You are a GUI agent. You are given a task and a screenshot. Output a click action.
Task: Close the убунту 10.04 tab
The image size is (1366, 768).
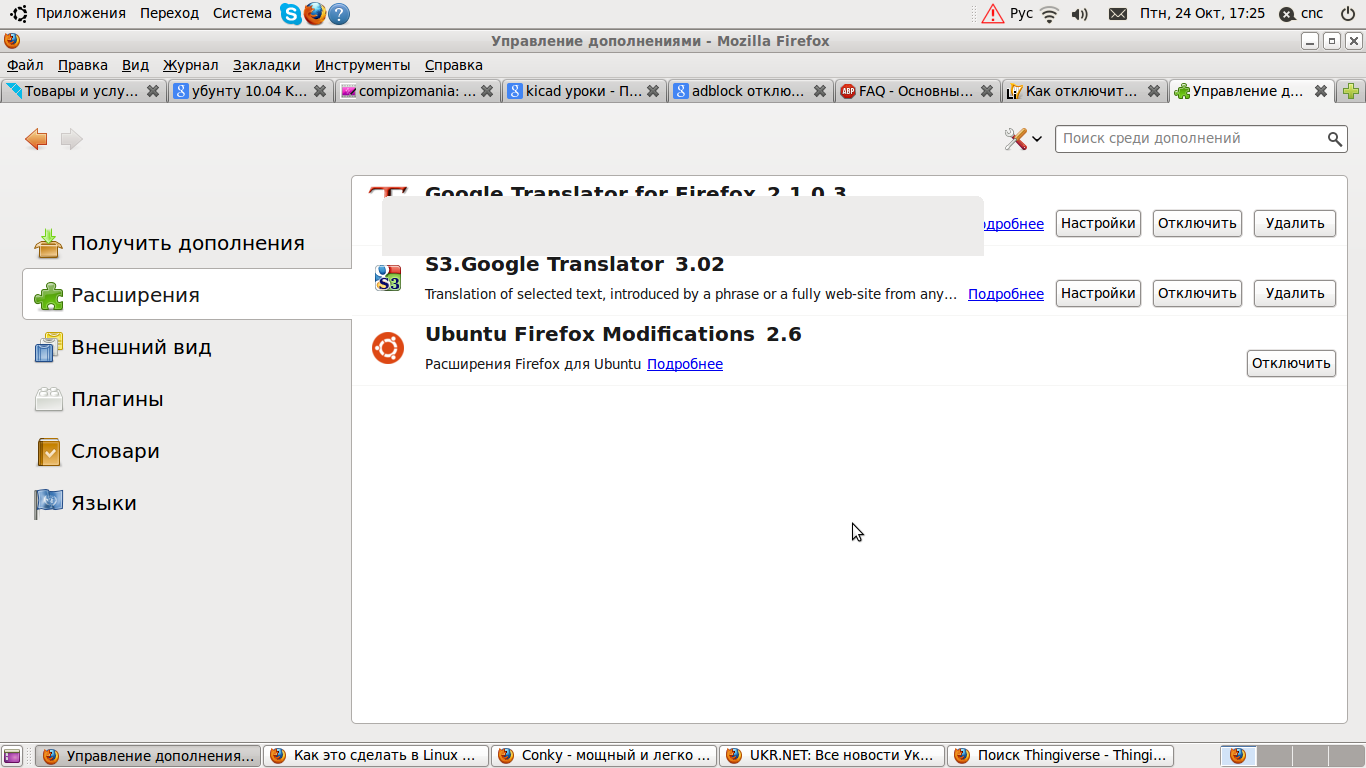(x=320, y=91)
